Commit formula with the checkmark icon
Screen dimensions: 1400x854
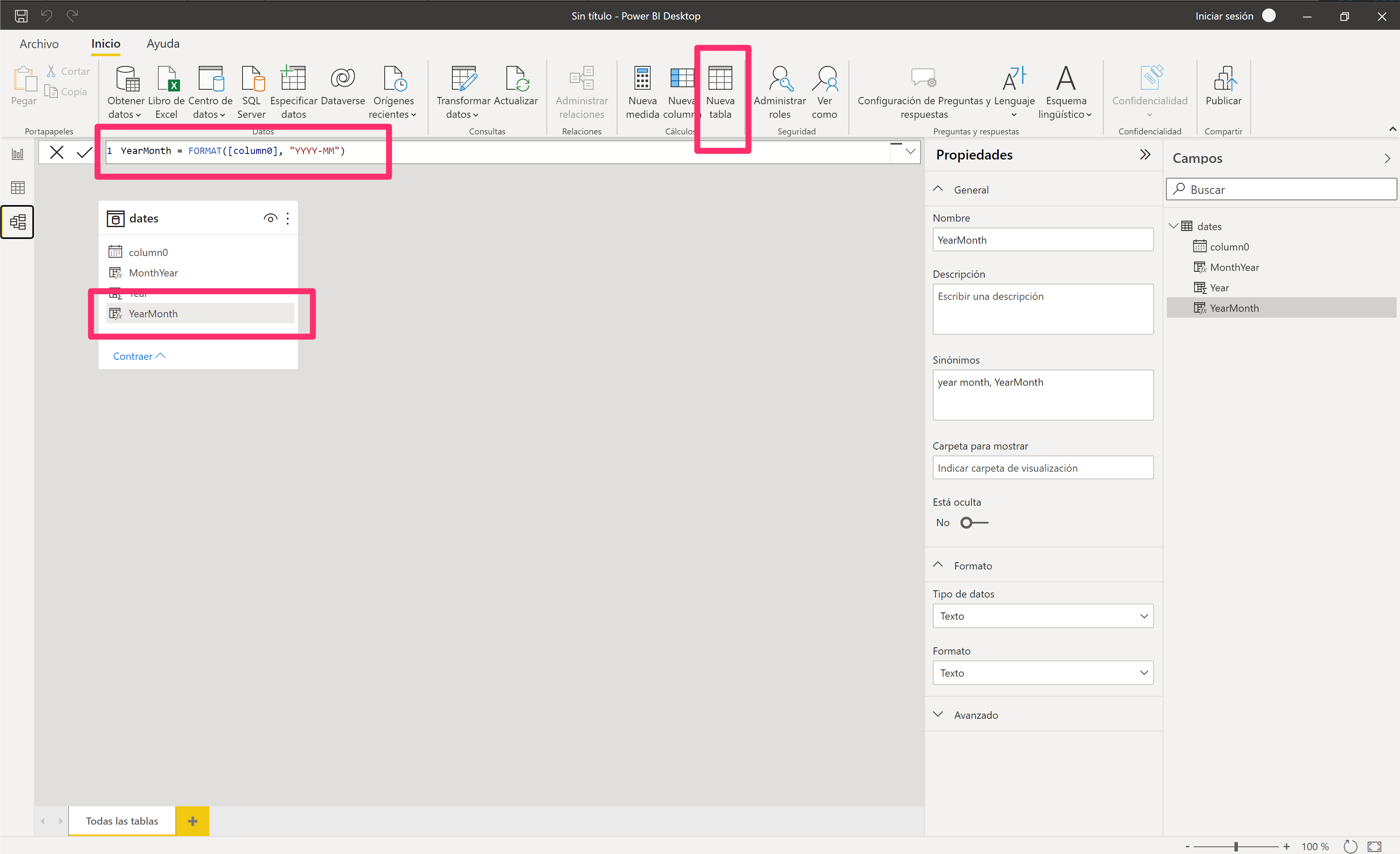coord(84,152)
